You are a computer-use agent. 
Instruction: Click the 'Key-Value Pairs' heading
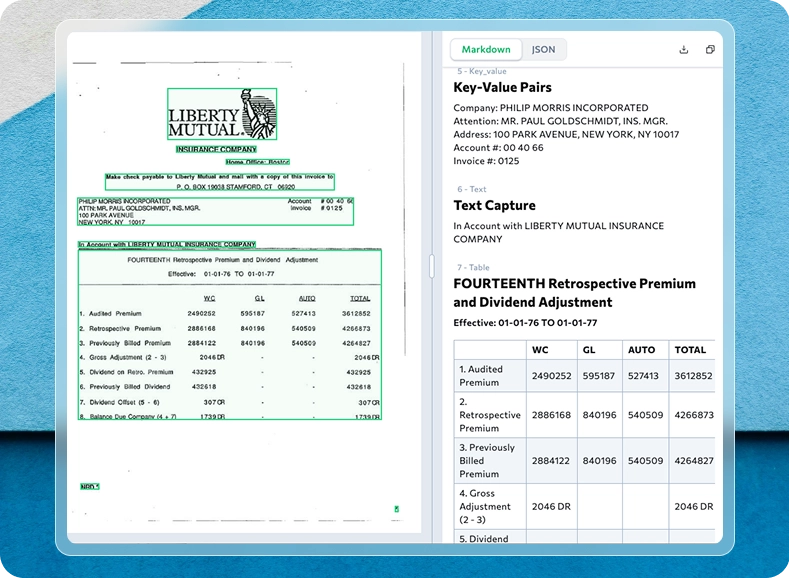coord(502,87)
